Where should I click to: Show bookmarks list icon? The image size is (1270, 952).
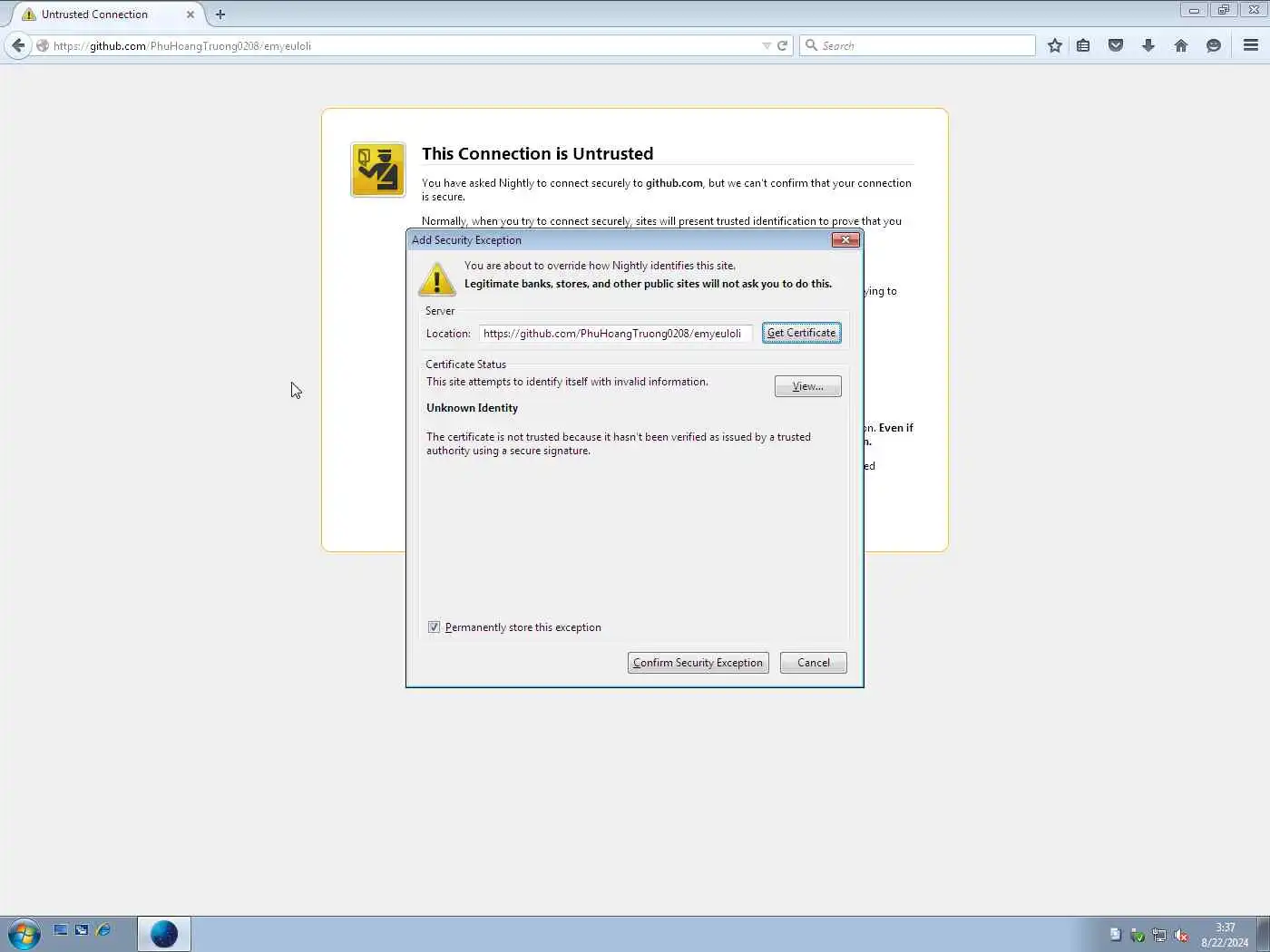[x=1083, y=45]
